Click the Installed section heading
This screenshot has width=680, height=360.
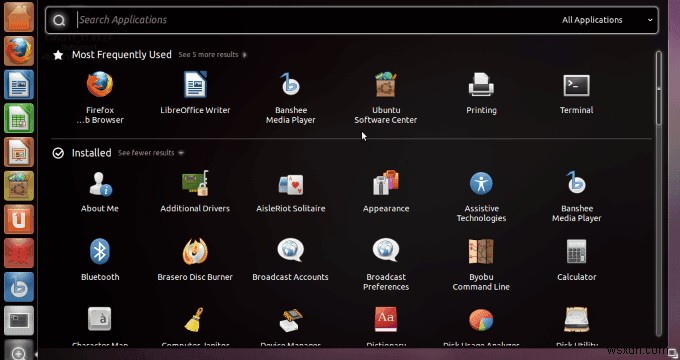92,153
